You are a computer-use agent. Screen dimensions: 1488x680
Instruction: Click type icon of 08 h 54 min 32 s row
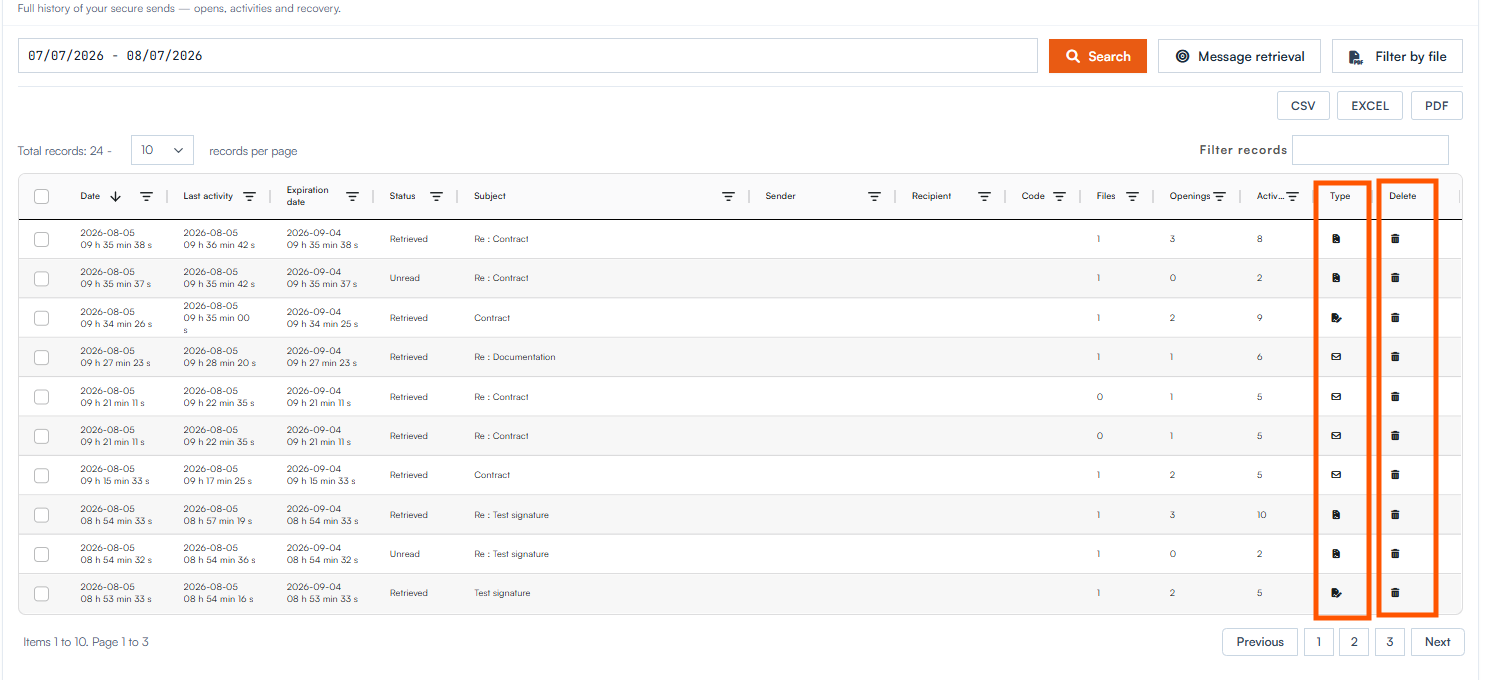coord(1336,554)
